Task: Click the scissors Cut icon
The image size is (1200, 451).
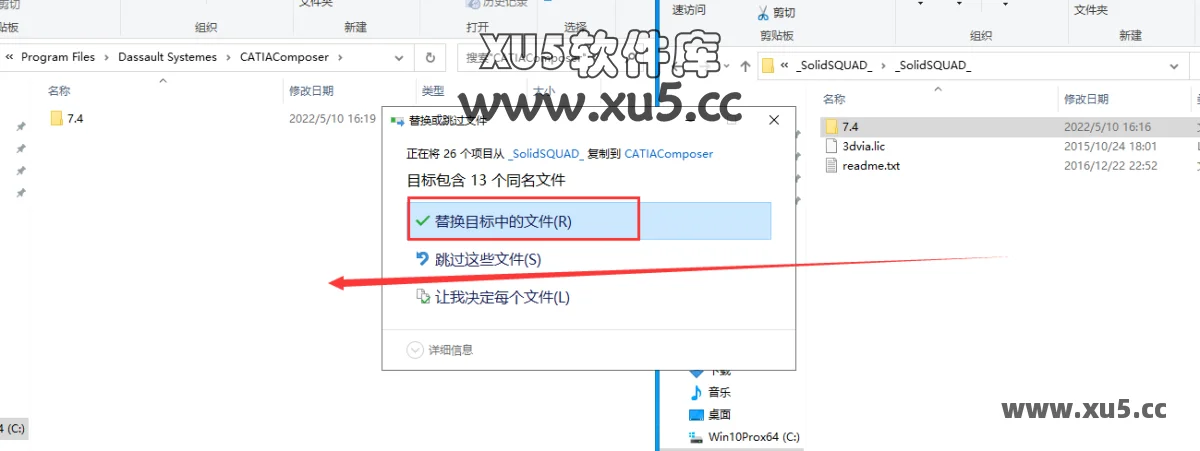Action: tap(762, 13)
